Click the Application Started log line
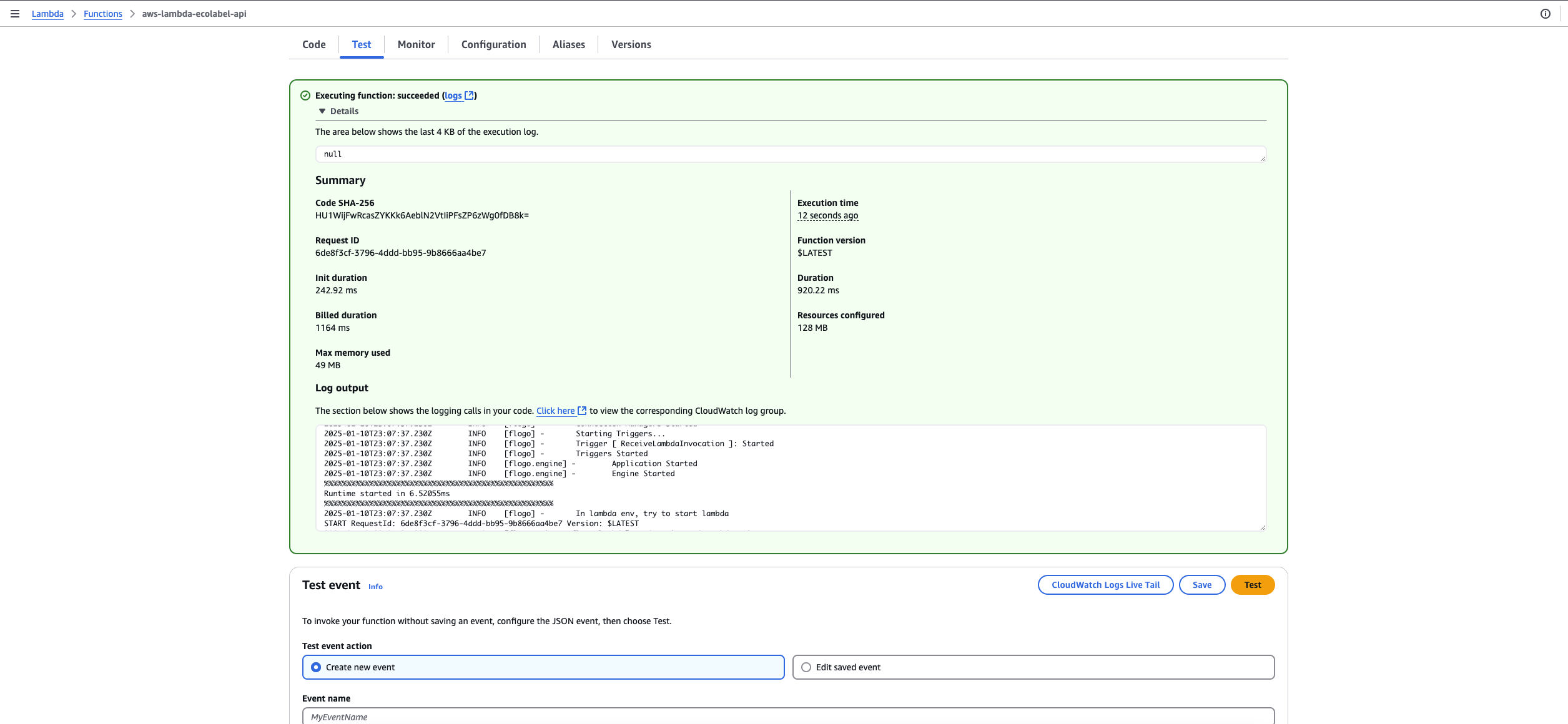Screen dimensions: 1568x724 pos(511,464)
